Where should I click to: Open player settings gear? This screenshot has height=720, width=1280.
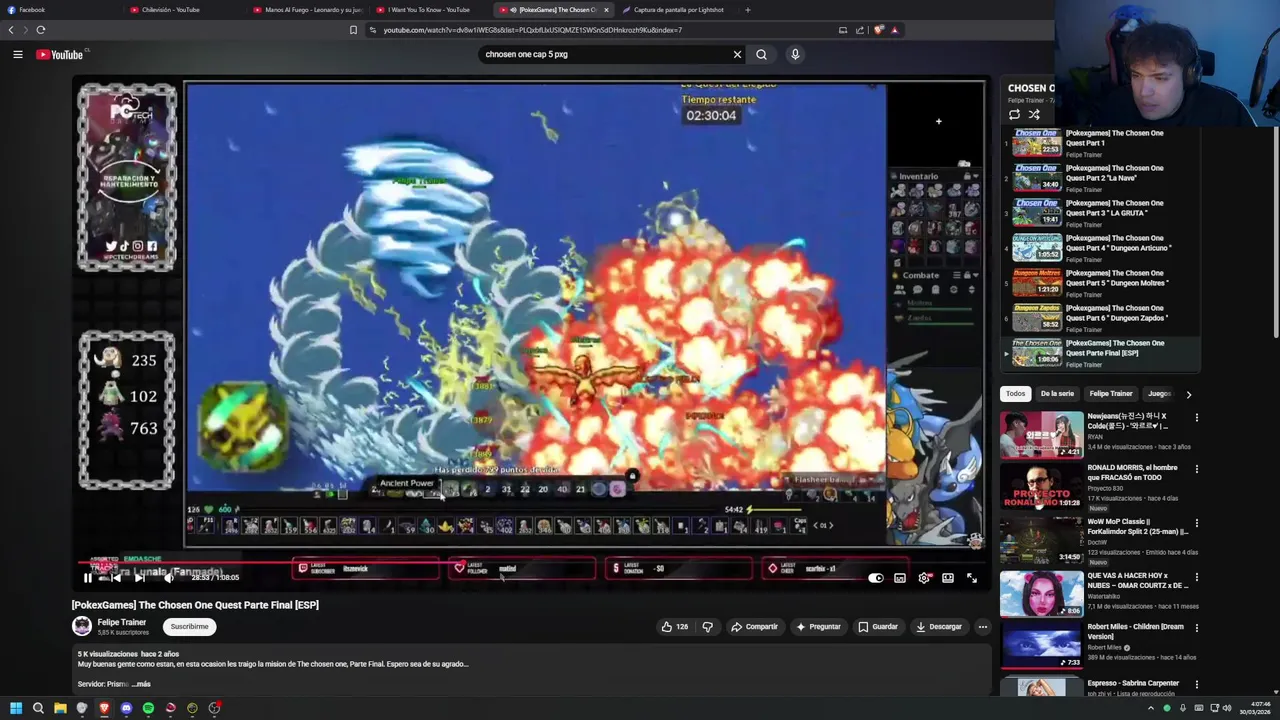tap(924, 578)
